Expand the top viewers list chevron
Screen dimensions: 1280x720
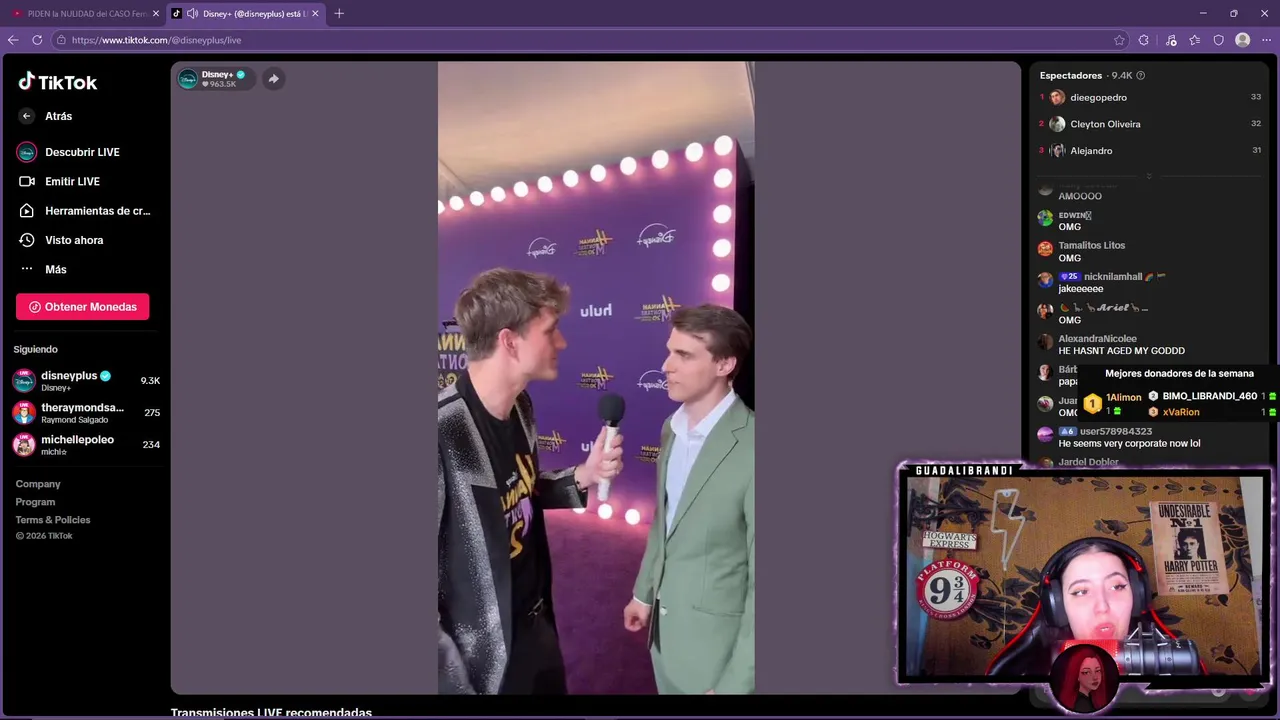[x=1148, y=176]
